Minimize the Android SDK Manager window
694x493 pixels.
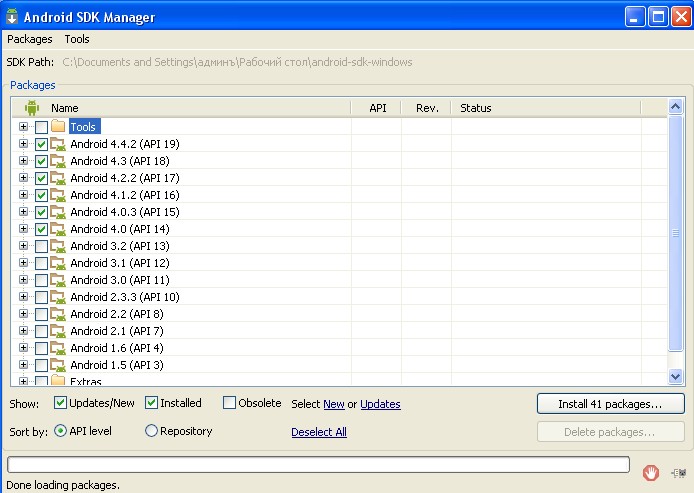tap(635, 17)
